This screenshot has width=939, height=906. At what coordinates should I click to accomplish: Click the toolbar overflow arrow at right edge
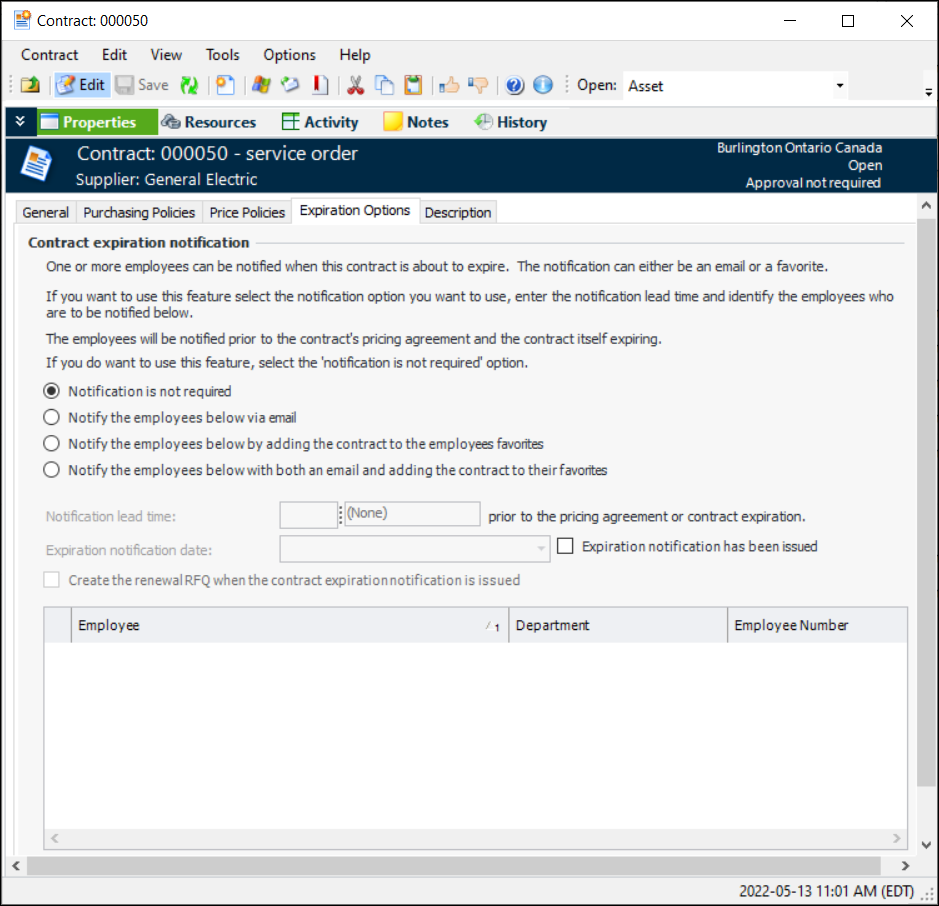928,92
